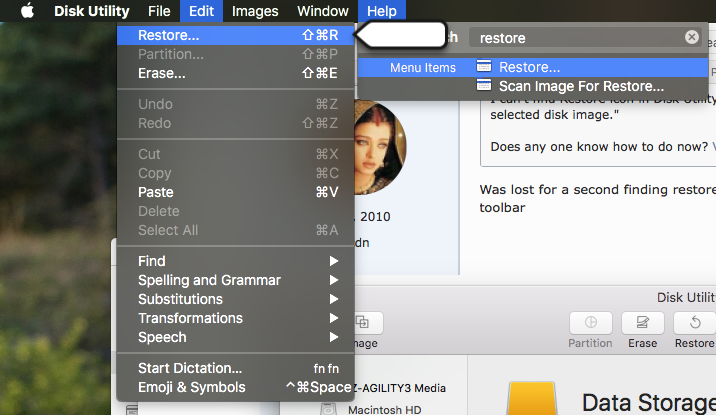Expand the Substitutions submenu
Viewport: 716px width, 415px height.
(x=236, y=299)
